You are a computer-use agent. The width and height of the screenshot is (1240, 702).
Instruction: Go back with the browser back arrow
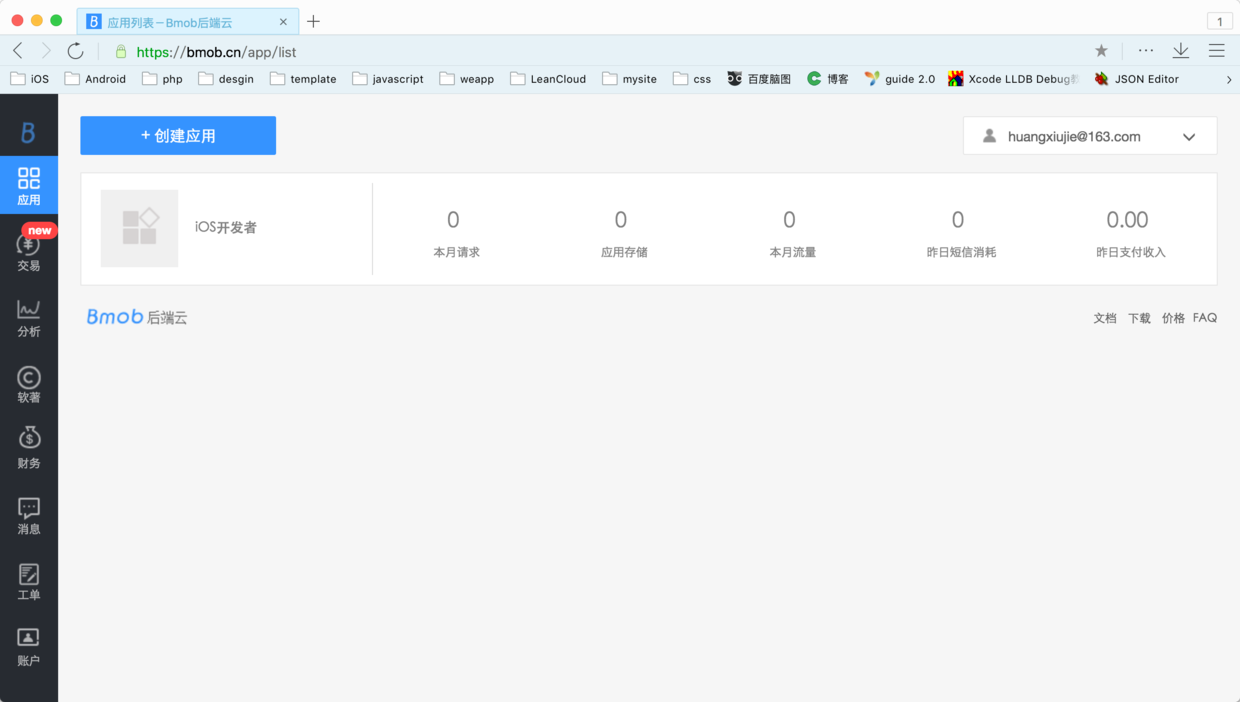coord(18,51)
